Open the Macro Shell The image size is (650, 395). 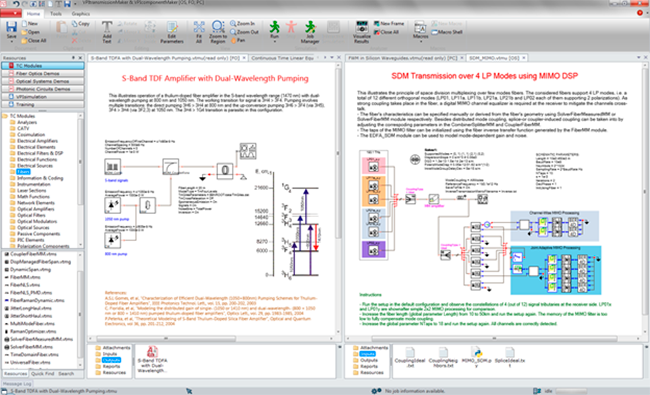click(x=447, y=32)
